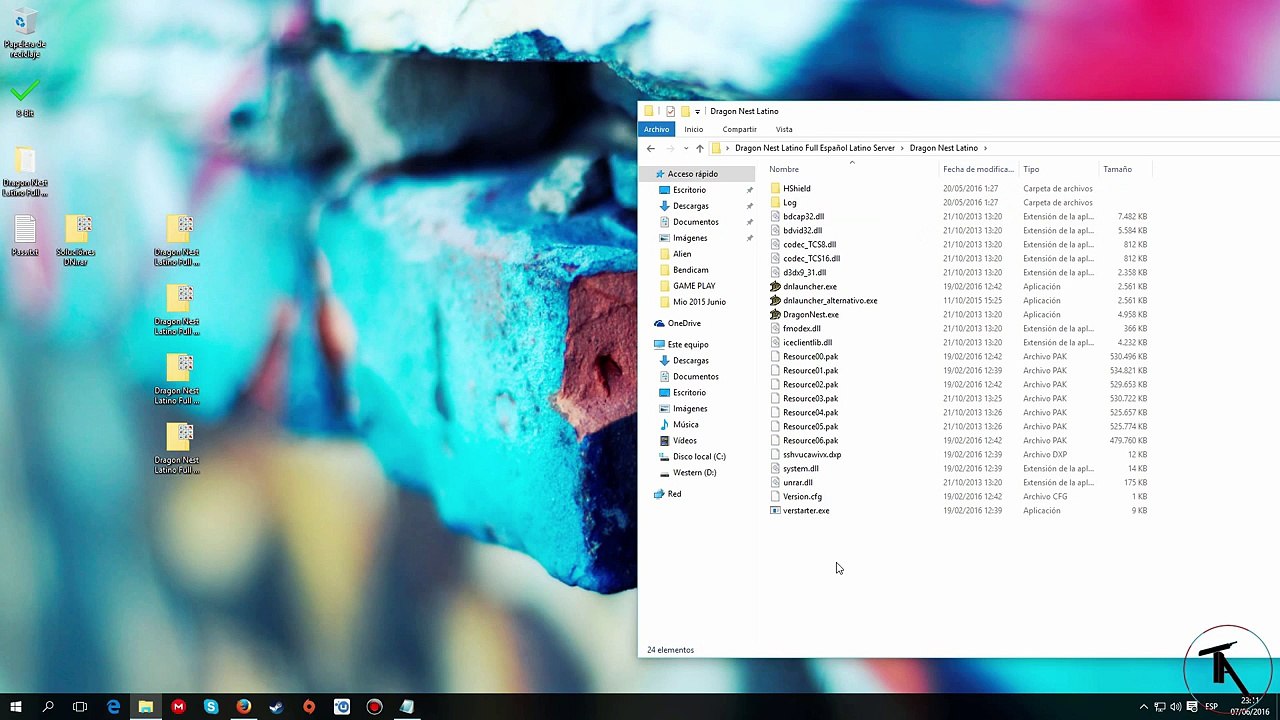Open recent locations dropdown next to forward arrow
The image size is (1280, 720).
click(x=685, y=148)
